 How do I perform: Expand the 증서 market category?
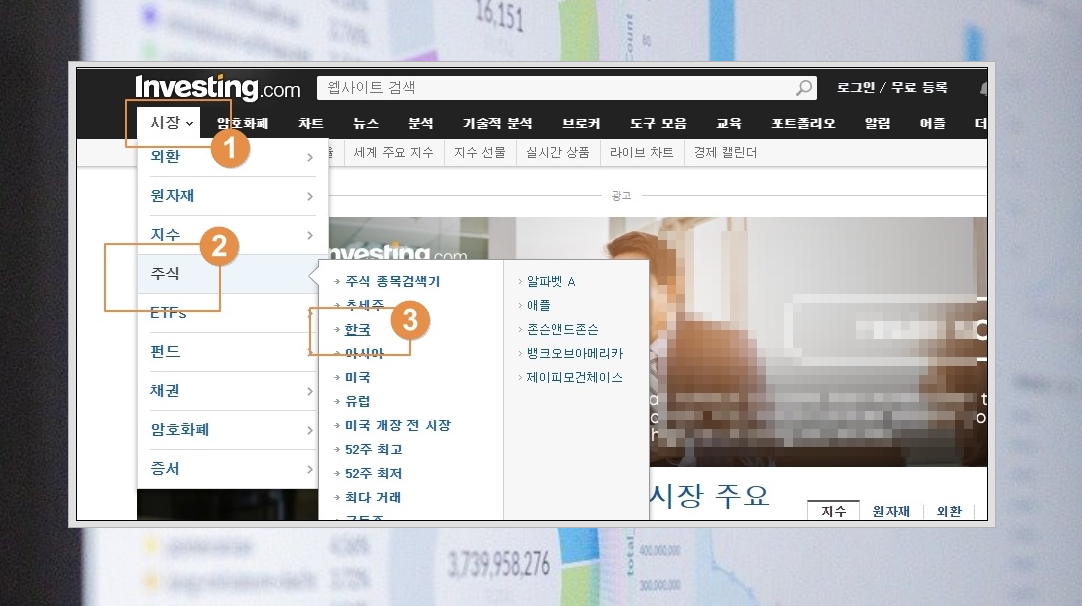pos(228,469)
